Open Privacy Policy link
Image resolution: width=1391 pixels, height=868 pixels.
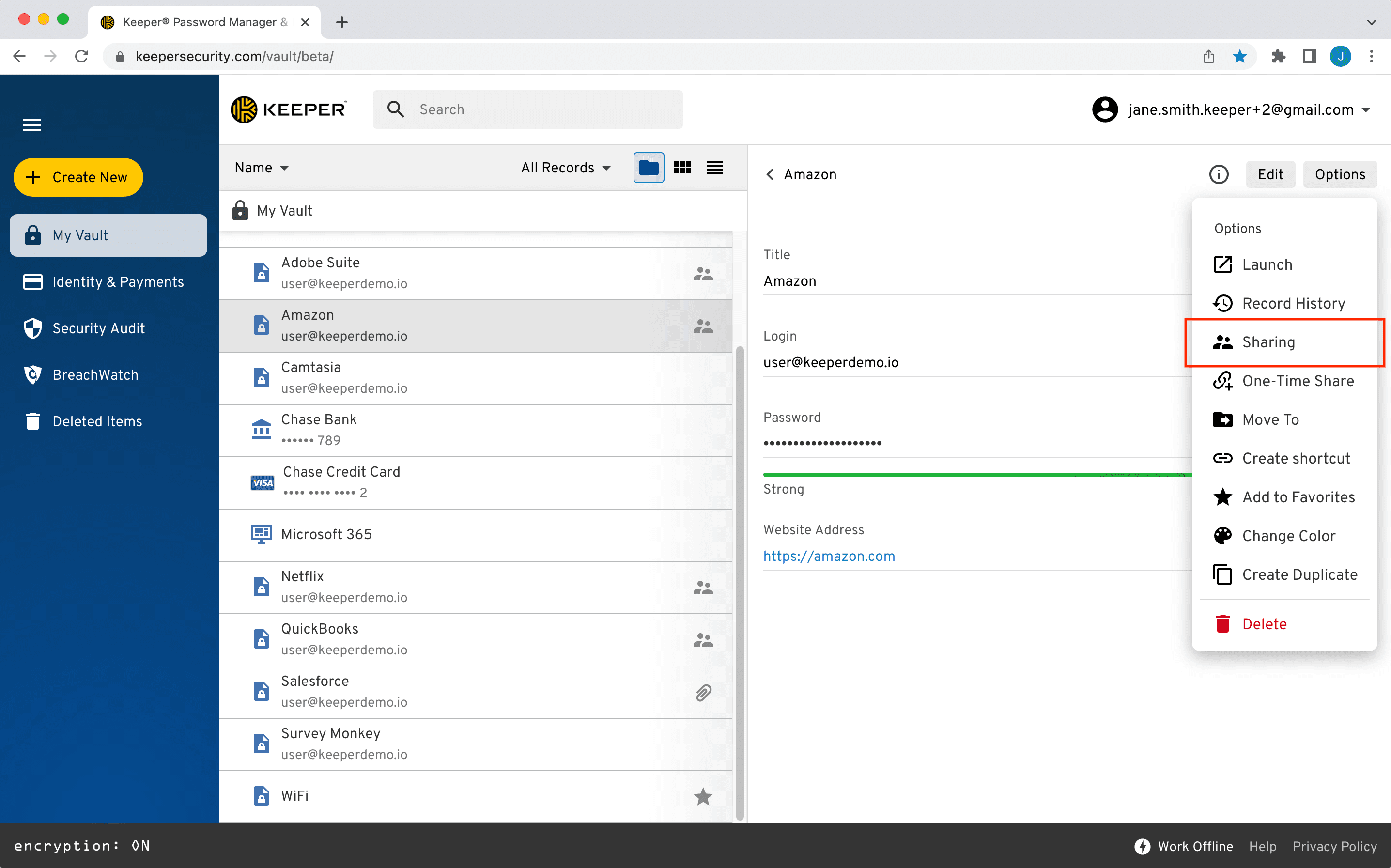click(x=1334, y=846)
